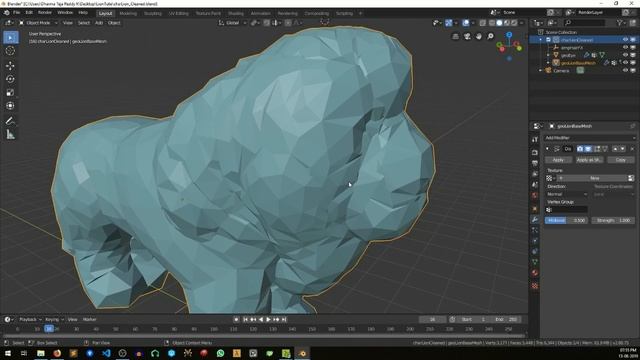
Task: Toggle visibility eye of geoLionBaseMesh object
Action: [x=625, y=63]
